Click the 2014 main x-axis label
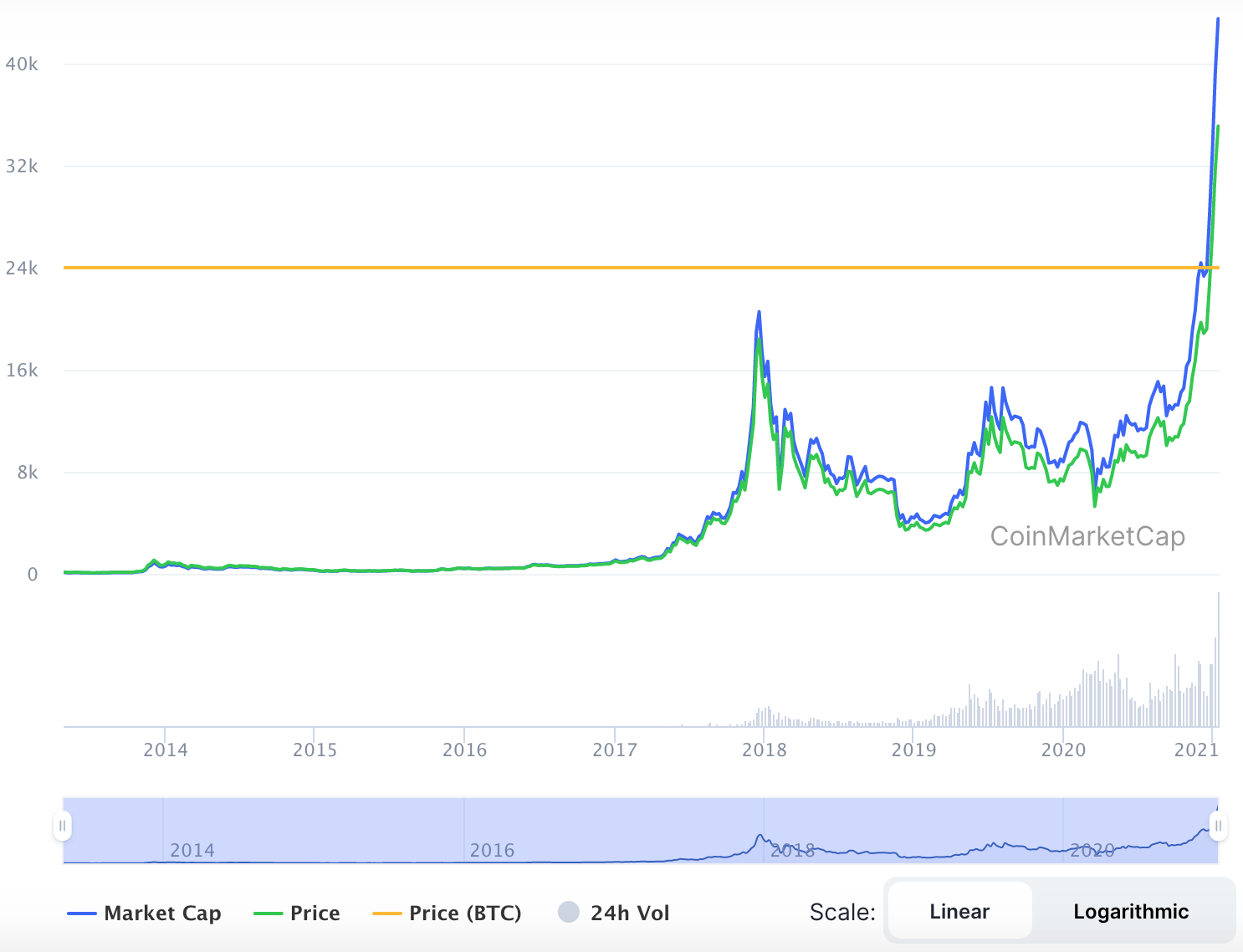 pyautogui.click(x=166, y=750)
